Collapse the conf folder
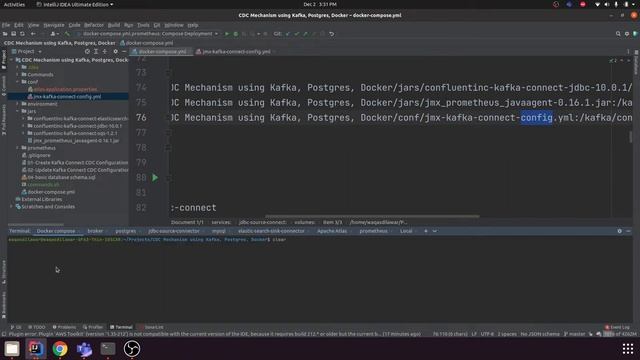The height and width of the screenshot is (360, 640). [x=18, y=82]
